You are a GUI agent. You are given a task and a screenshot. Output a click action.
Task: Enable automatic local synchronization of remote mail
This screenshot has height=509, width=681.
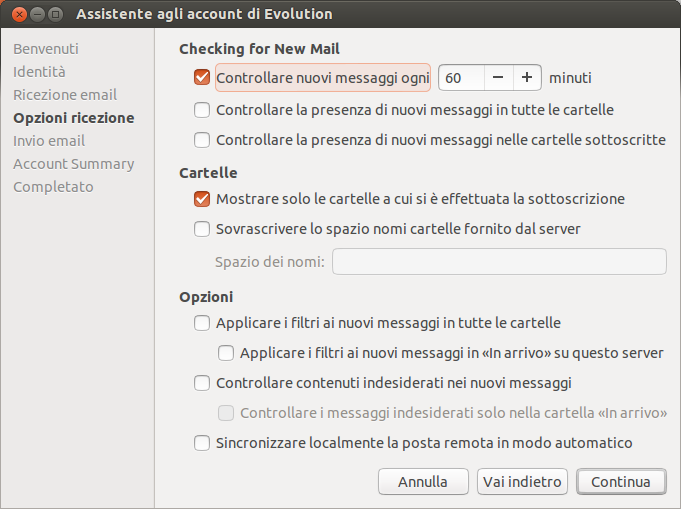(x=203, y=443)
